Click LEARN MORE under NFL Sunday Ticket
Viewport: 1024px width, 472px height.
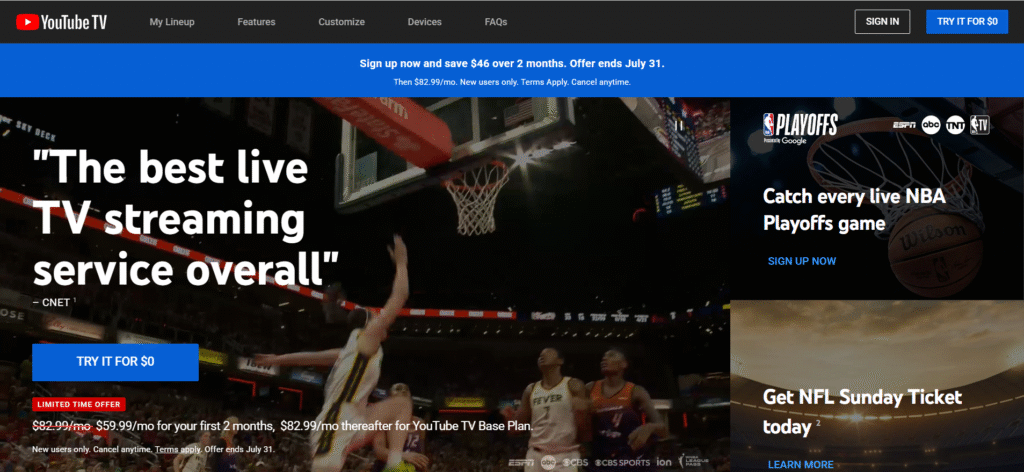801,465
